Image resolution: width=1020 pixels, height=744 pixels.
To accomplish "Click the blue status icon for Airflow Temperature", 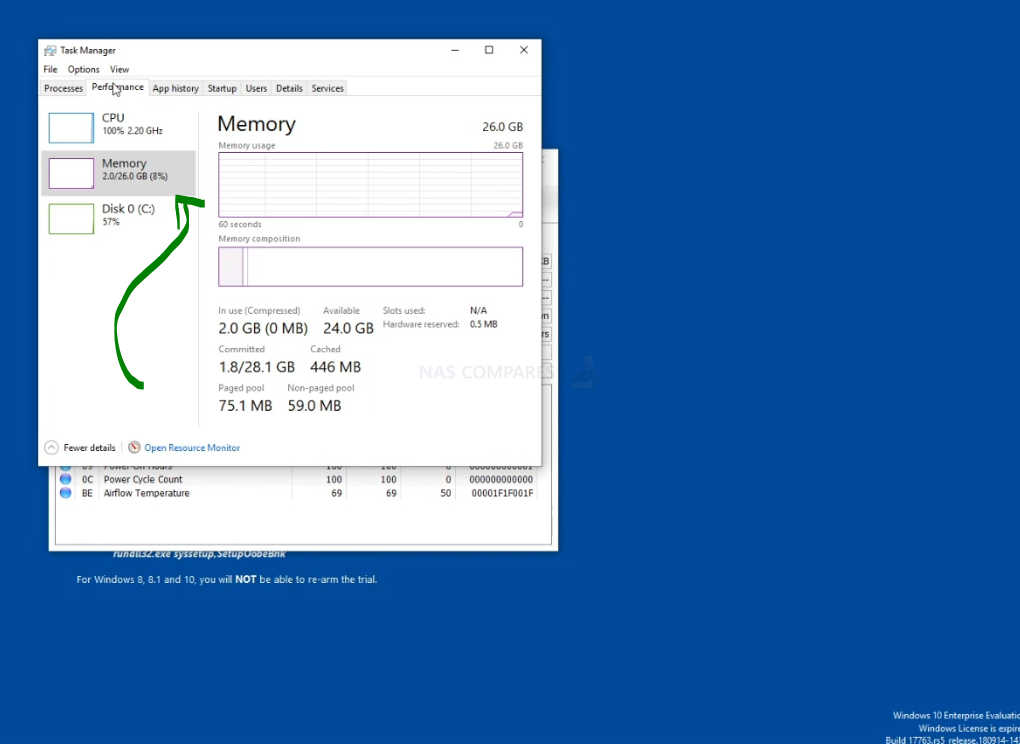I will (65, 493).
